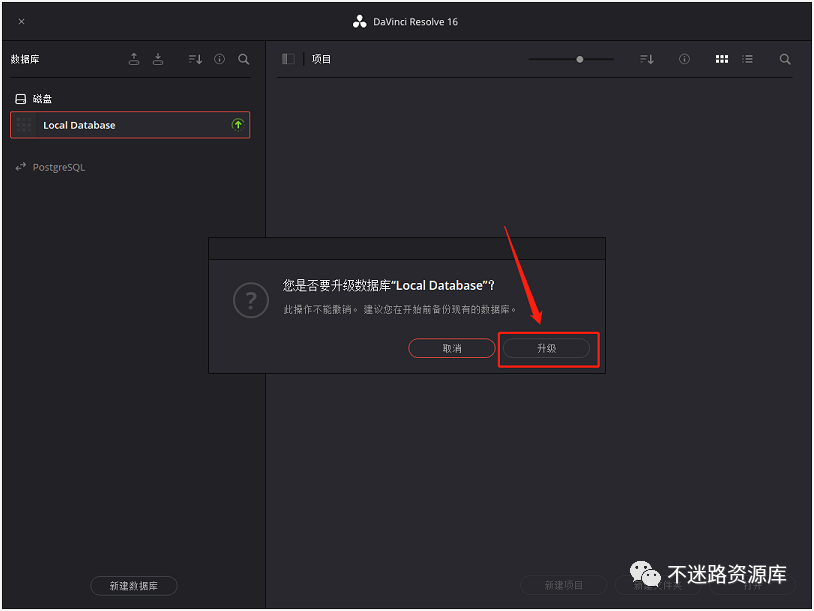Show database info icon in the left panel
The height and width of the screenshot is (611, 814).
tap(220, 59)
